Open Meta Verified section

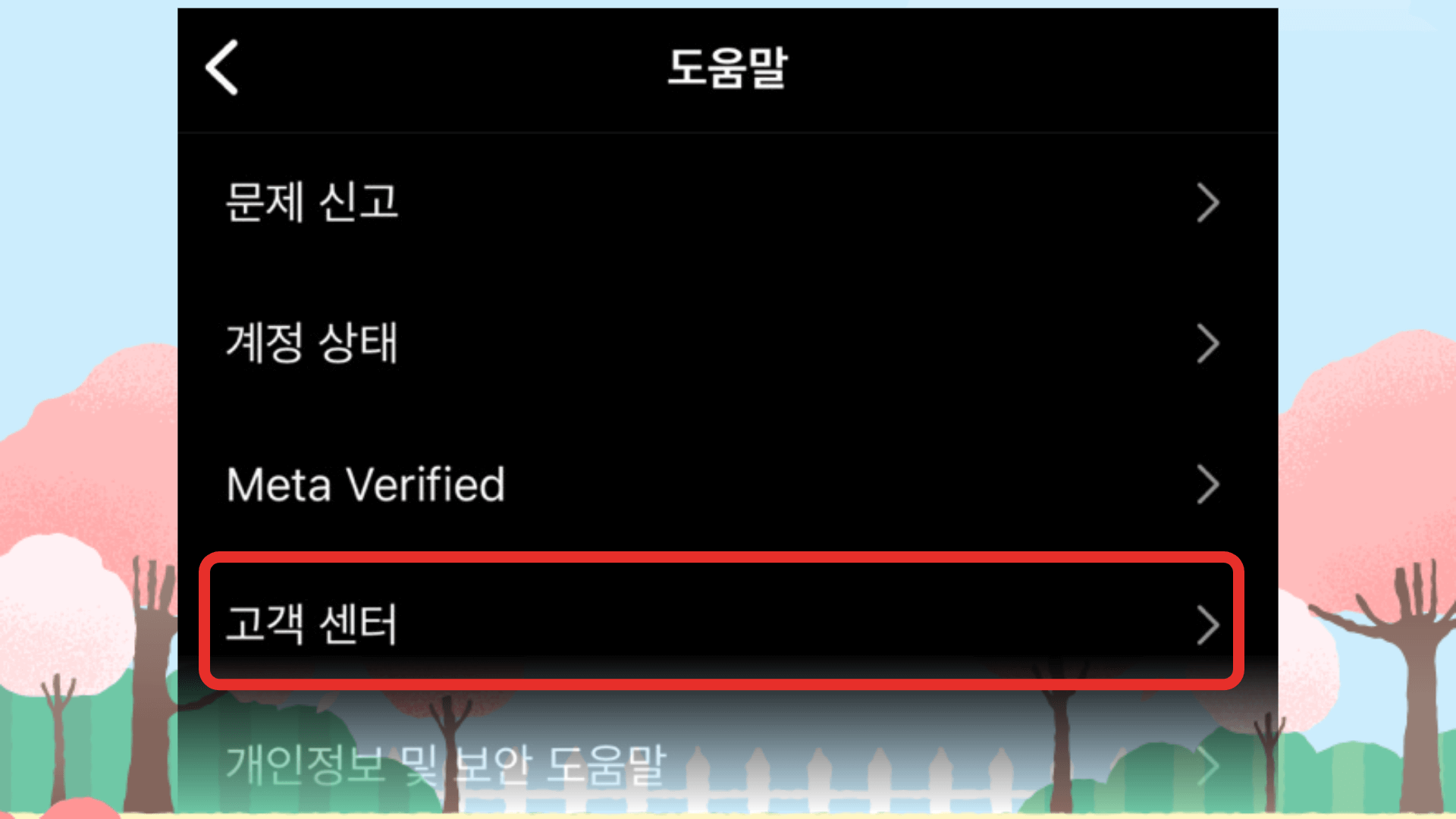[728, 483]
